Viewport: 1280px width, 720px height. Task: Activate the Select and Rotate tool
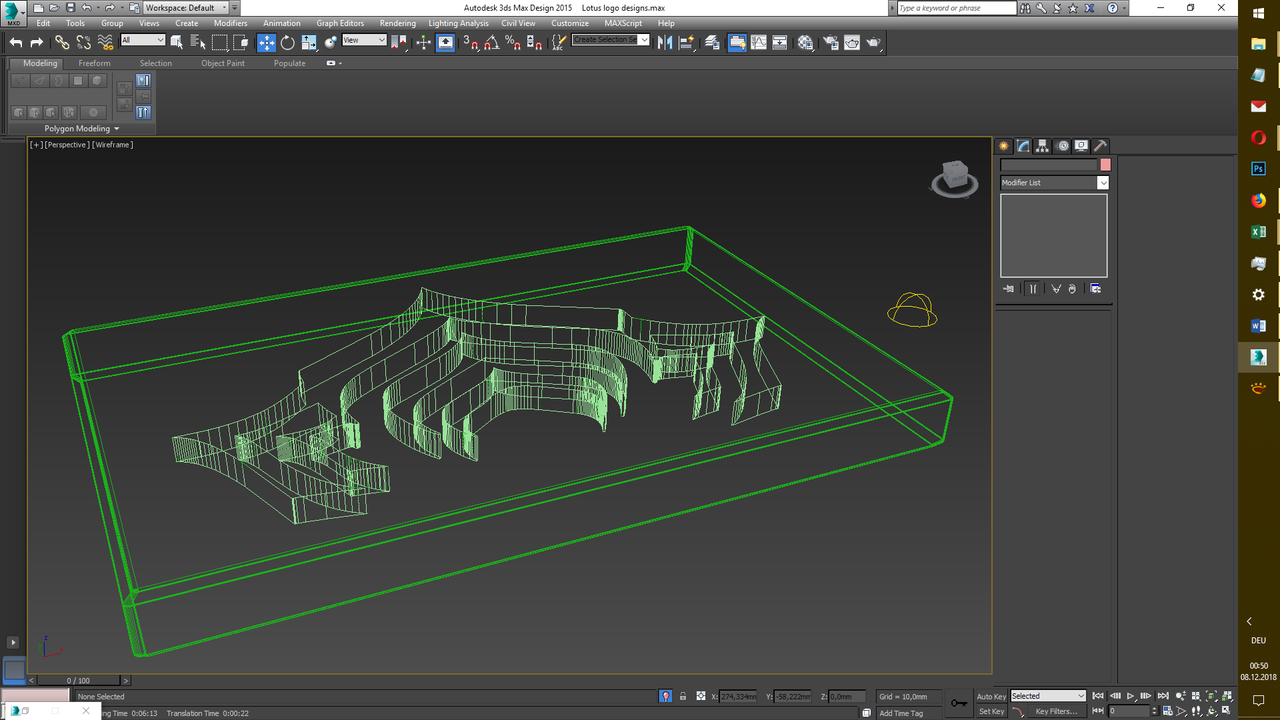[288, 42]
